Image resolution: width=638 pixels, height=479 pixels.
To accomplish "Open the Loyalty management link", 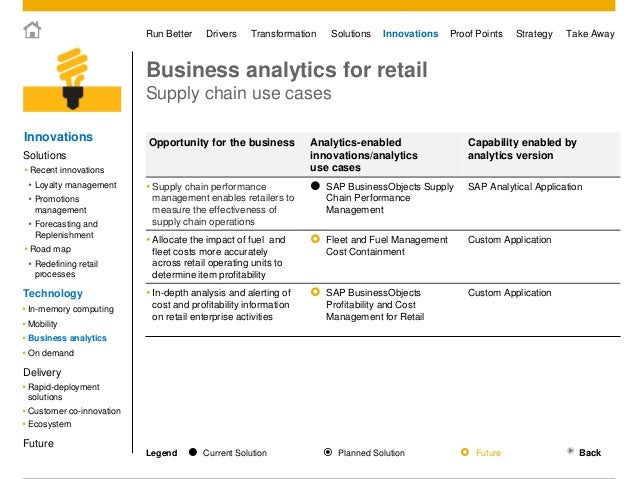I will click(x=75, y=185).
